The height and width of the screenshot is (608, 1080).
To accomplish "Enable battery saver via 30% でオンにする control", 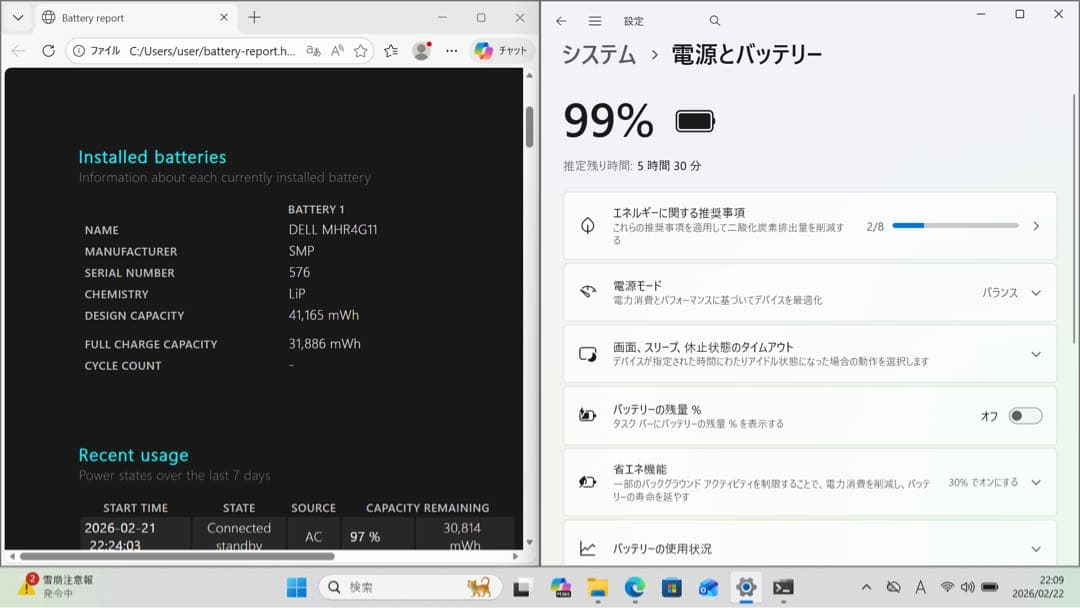I will point(985,481).
